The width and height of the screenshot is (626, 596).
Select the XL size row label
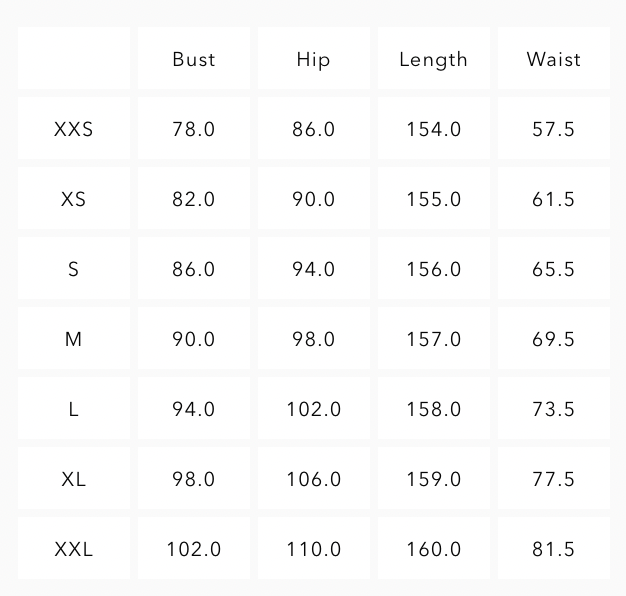(x=73, y=479)
